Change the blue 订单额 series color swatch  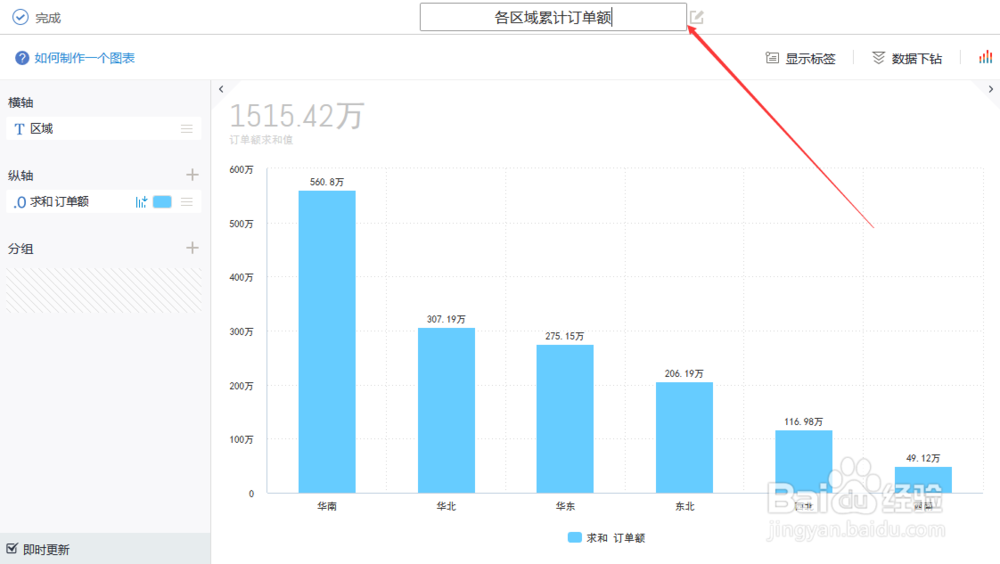click(x=162, y=202)
